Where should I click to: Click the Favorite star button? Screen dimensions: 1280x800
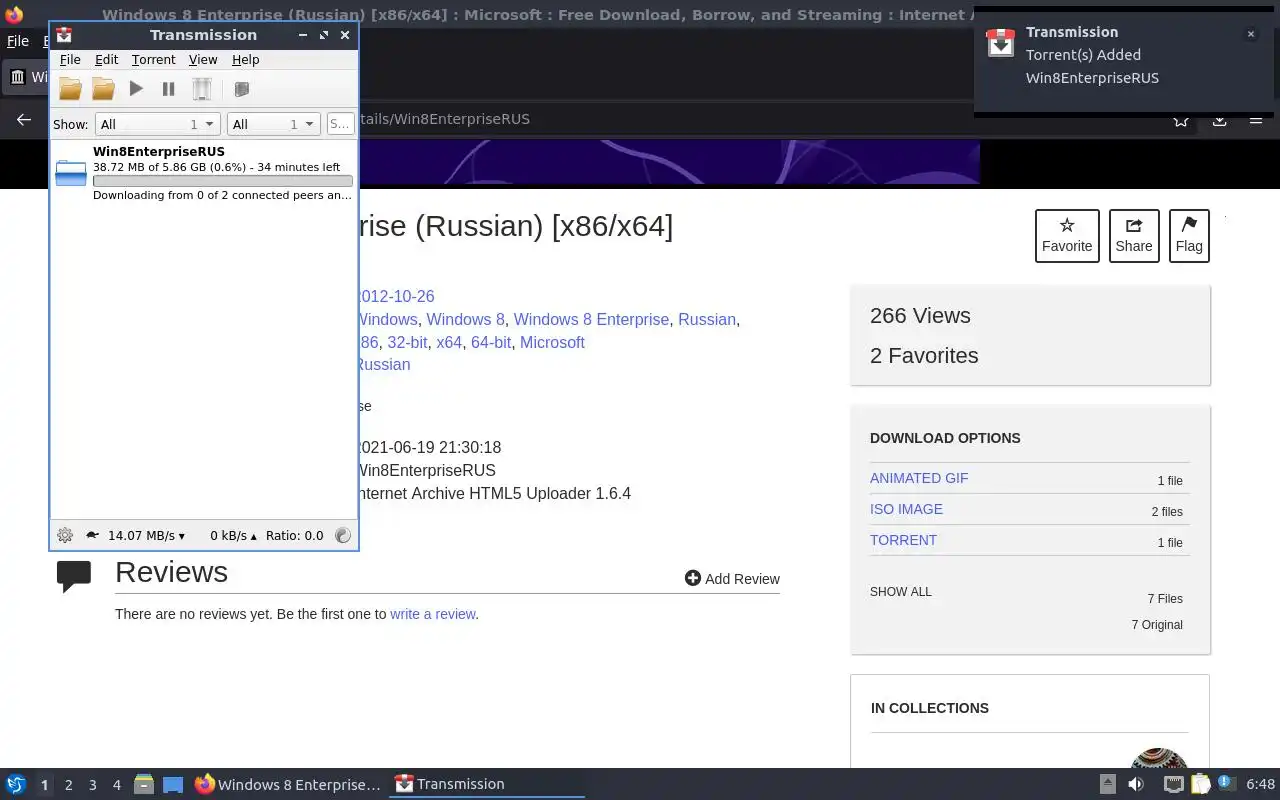tap(1067, 236)
